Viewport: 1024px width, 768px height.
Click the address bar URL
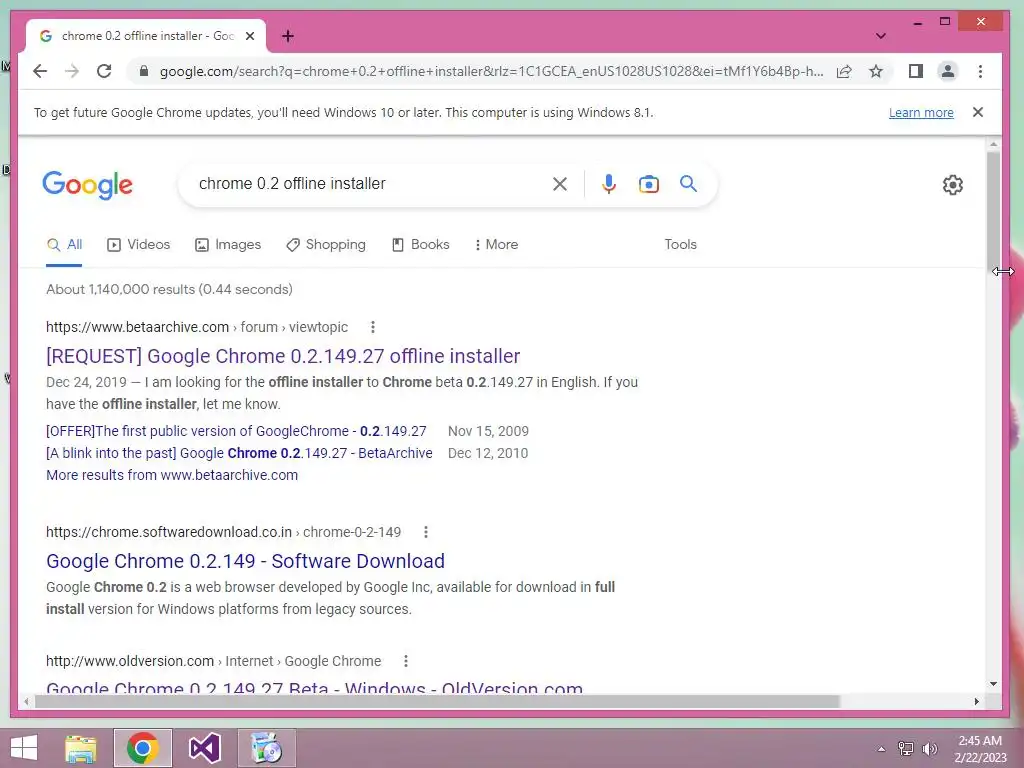pos(491,71)
